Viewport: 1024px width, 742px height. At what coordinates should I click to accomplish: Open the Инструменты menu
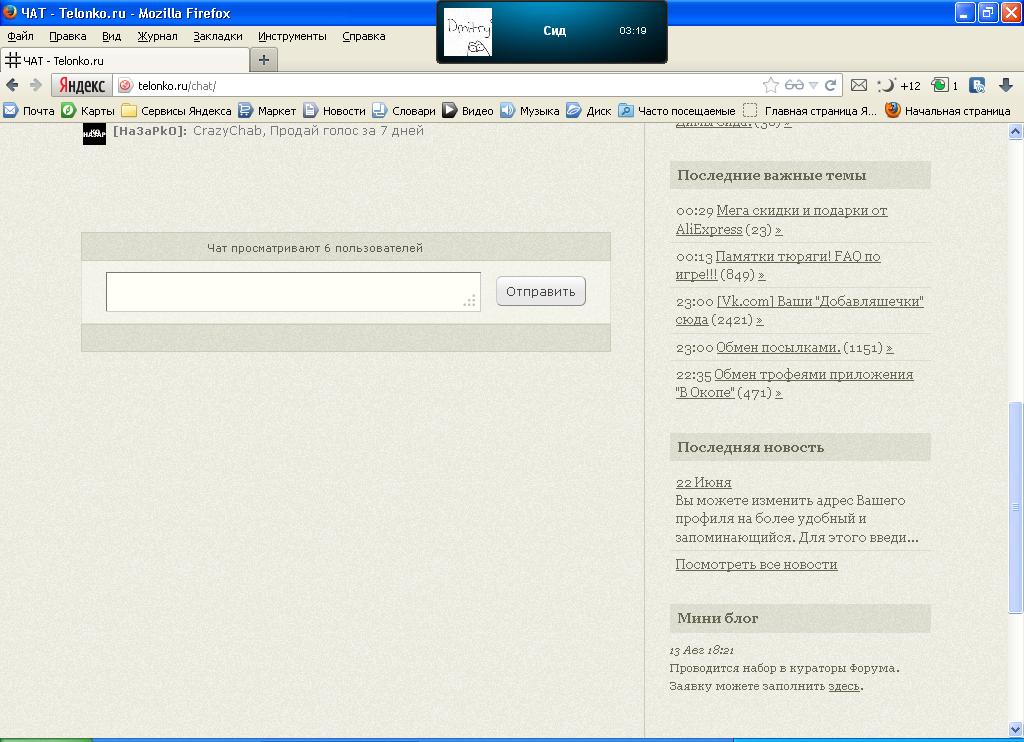[x=292, y=37]
